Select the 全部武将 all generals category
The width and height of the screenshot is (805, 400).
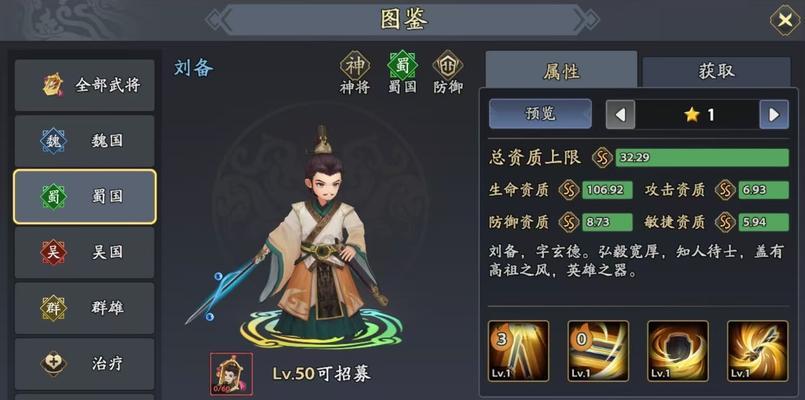(x=85, y=85)
